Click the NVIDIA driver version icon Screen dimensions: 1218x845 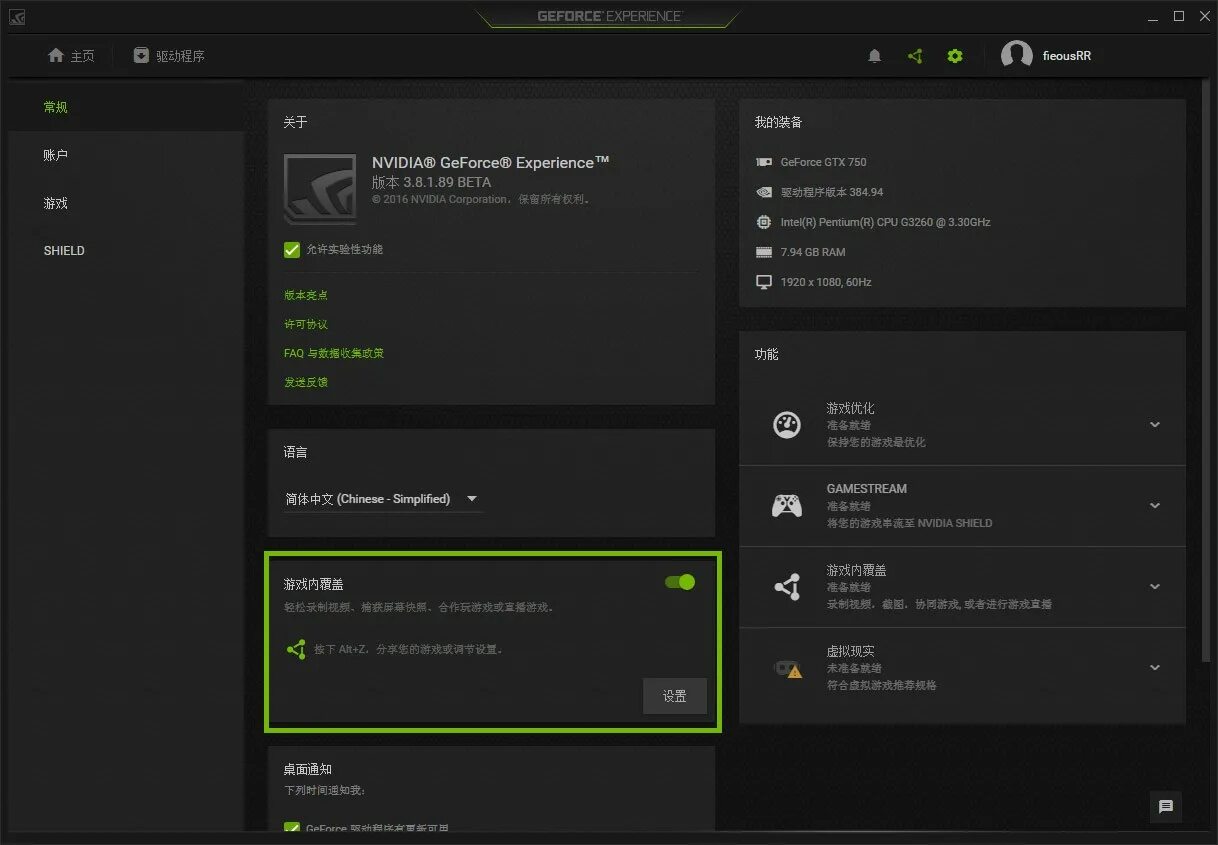[x=764, y=192]
